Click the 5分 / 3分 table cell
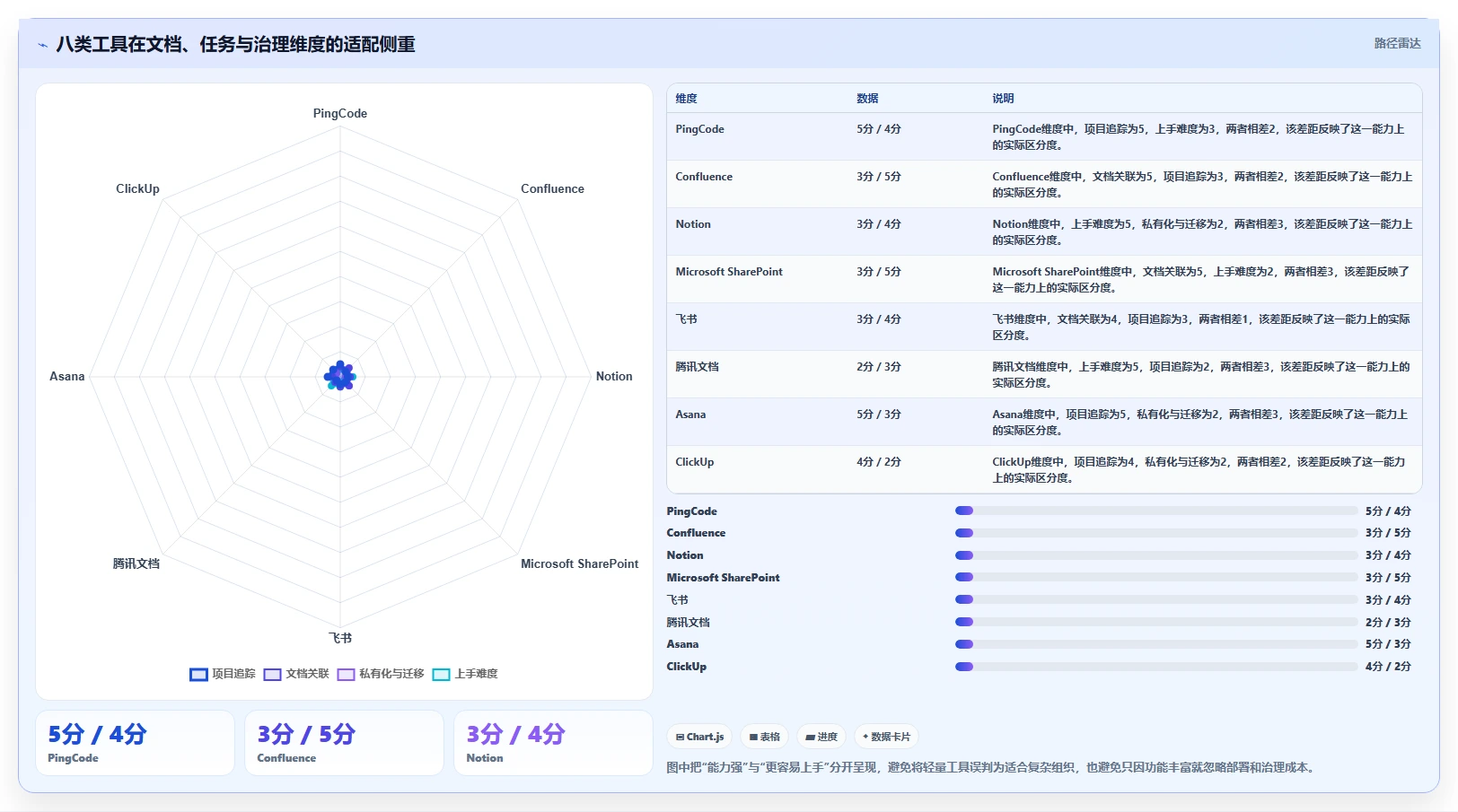This screenshot has height=812, width=1458. tap(879, 415)
